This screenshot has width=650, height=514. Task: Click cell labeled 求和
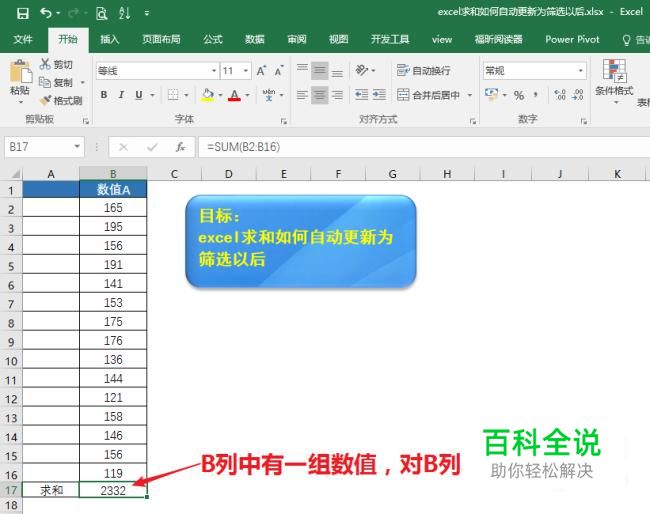(x=51, y=490)
